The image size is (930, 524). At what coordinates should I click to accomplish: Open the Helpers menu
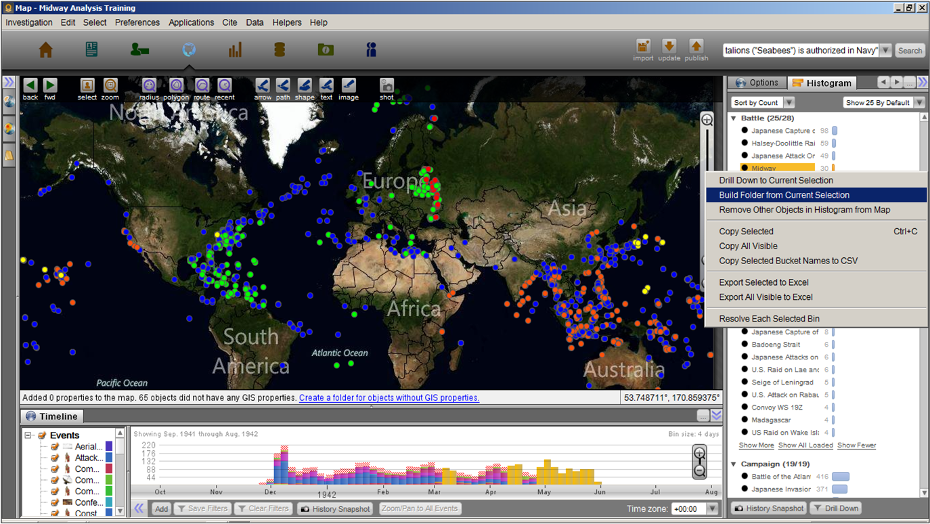pos(287,23)
